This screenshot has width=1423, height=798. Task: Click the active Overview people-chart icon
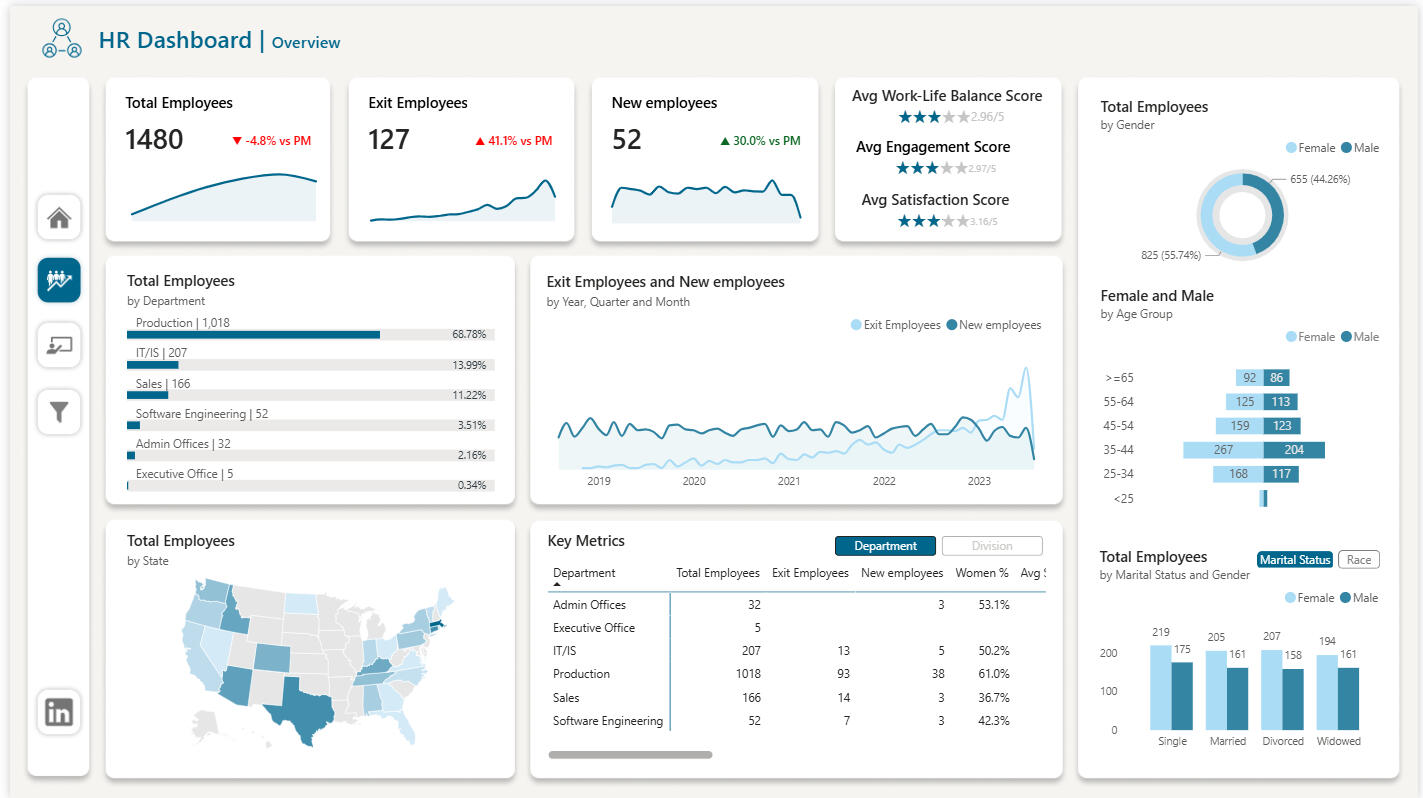click(x=59, y=281)
